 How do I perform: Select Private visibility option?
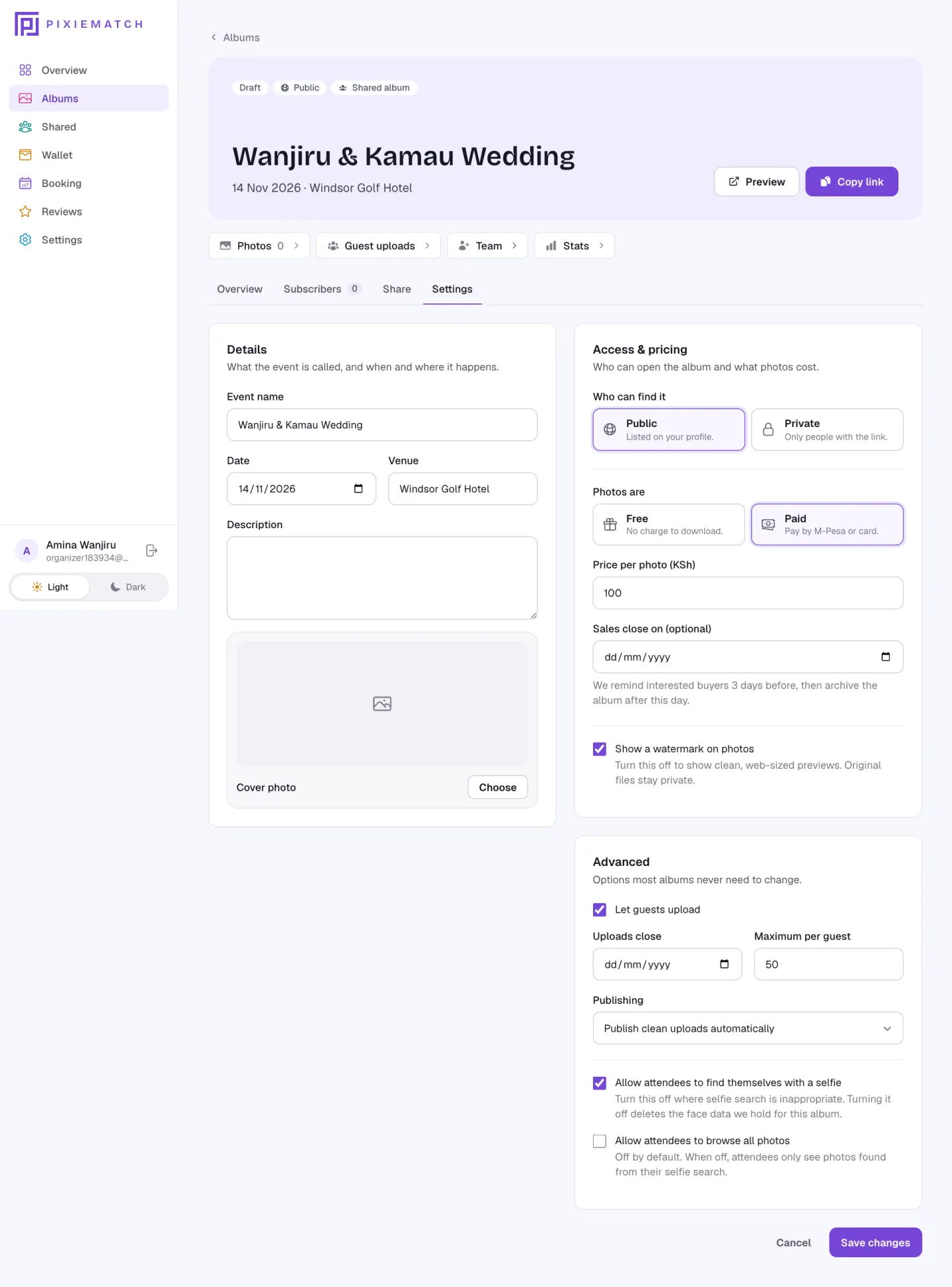827,430
